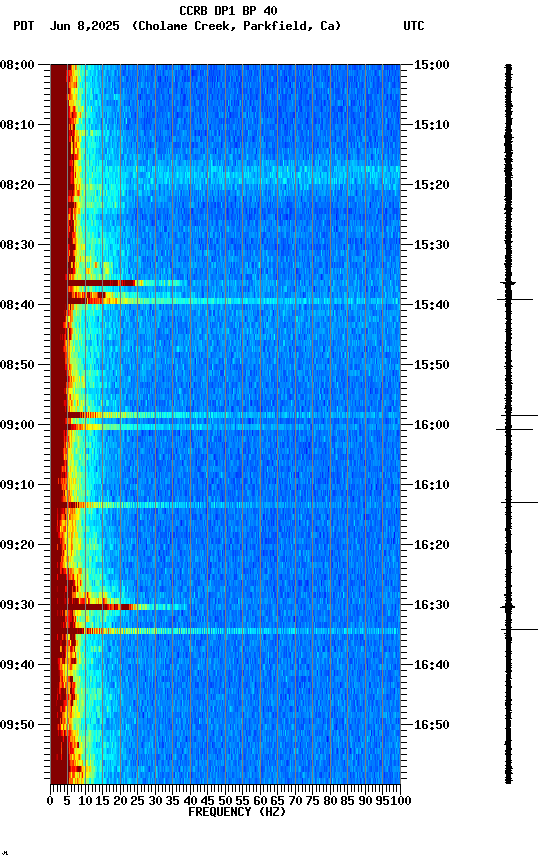The height and width of the screenshot is (864, 552).
Task: Click the '08:40' PDT time label
Action: (17, 305)
